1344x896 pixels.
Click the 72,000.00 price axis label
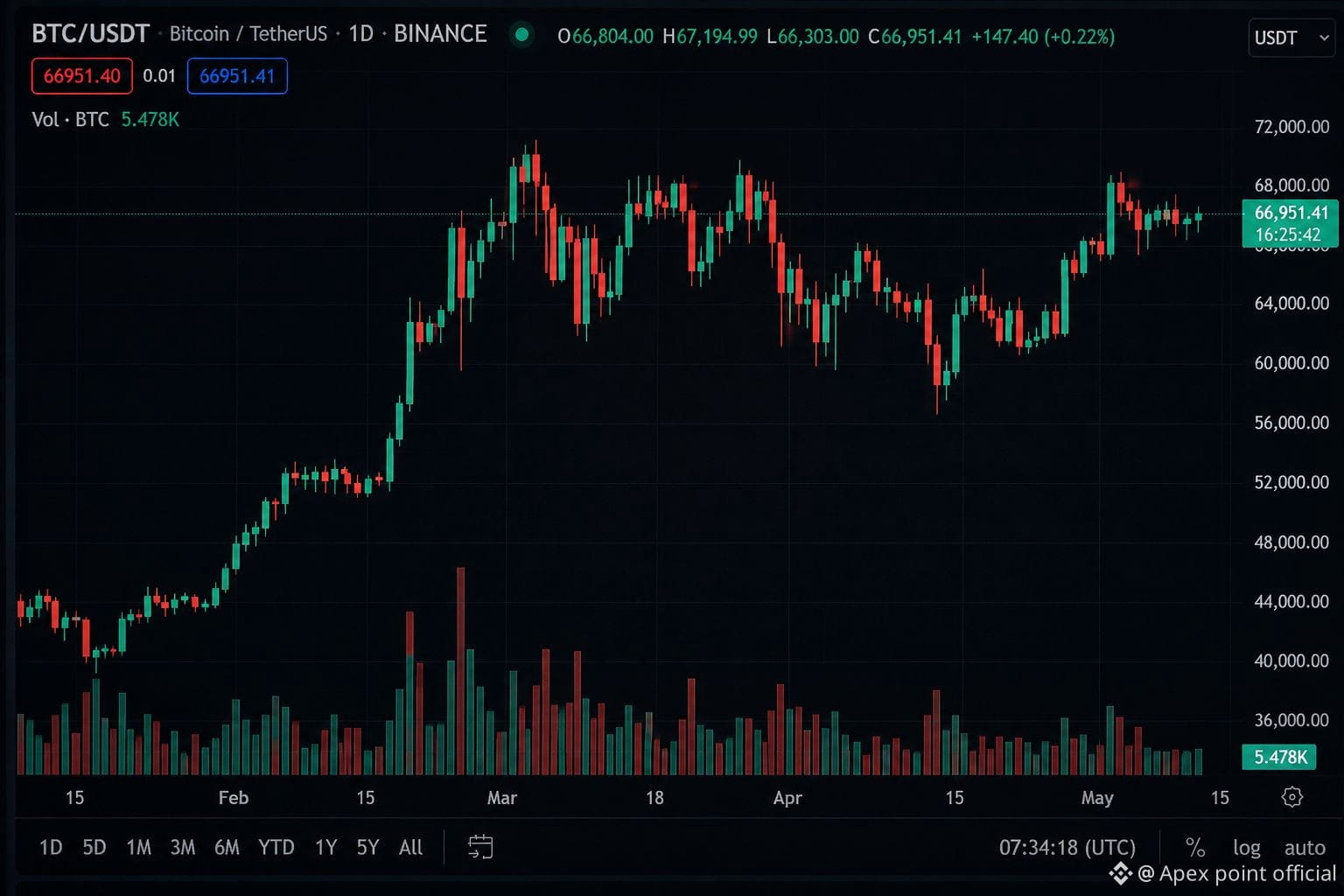[1291, 127]
